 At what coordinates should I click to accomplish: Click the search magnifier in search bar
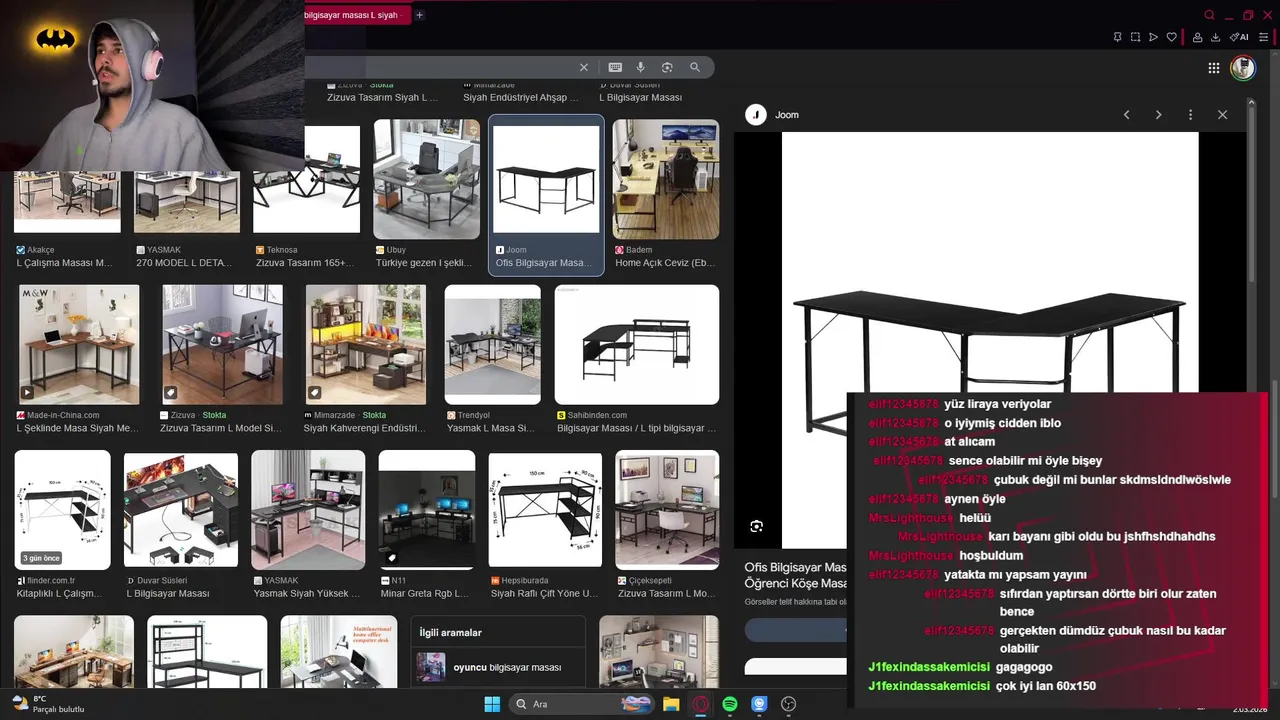click(695, 67)
